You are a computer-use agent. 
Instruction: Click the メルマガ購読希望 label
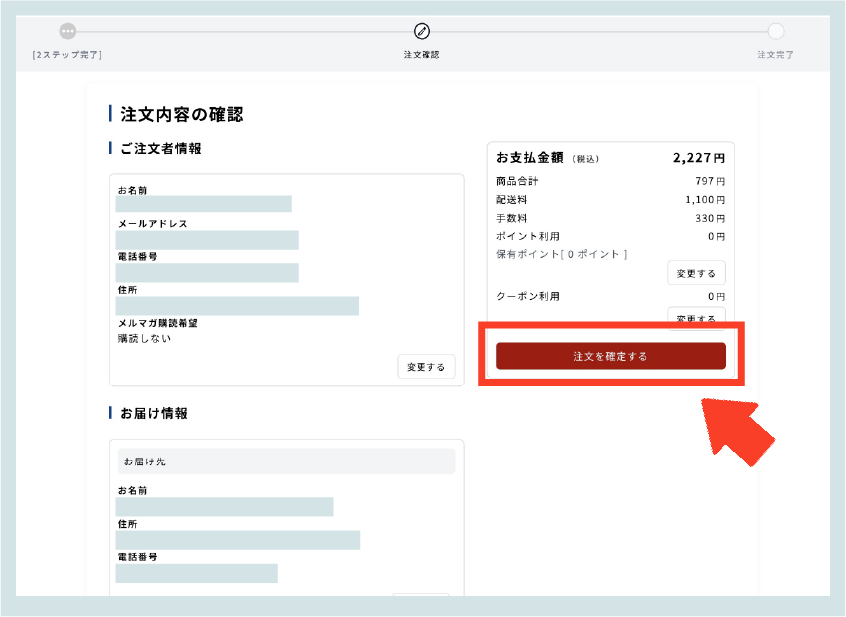click(158, 323)
